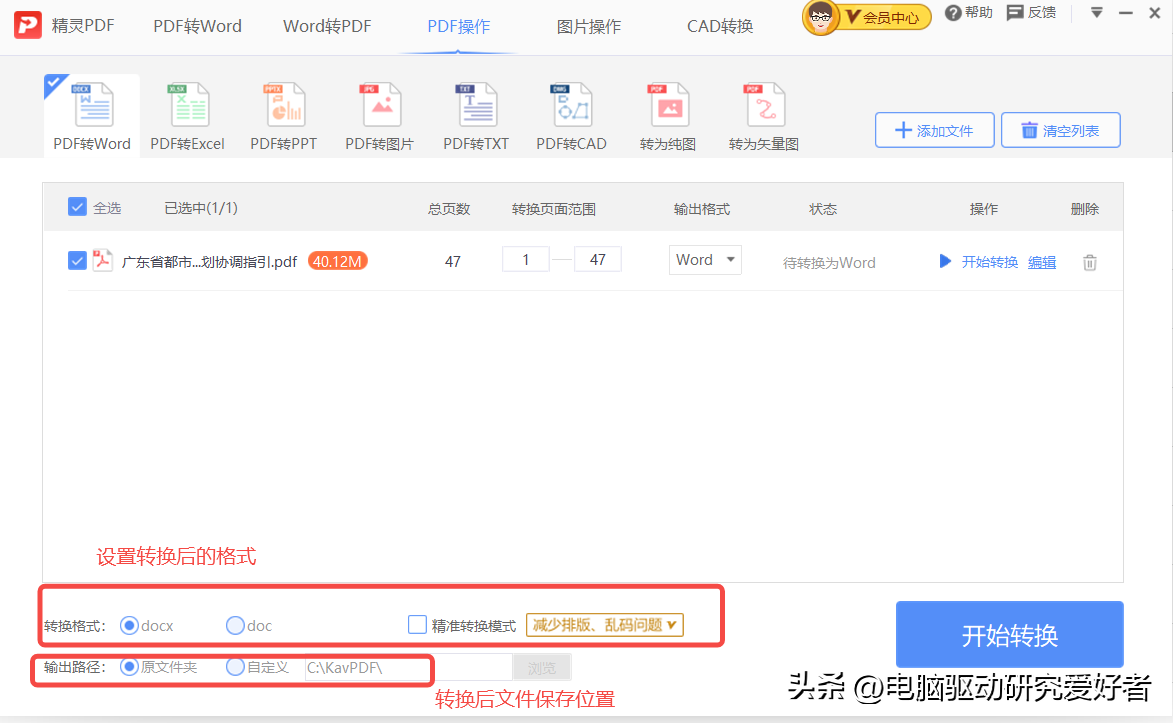Switch to the Word转PDF tab

327,26
